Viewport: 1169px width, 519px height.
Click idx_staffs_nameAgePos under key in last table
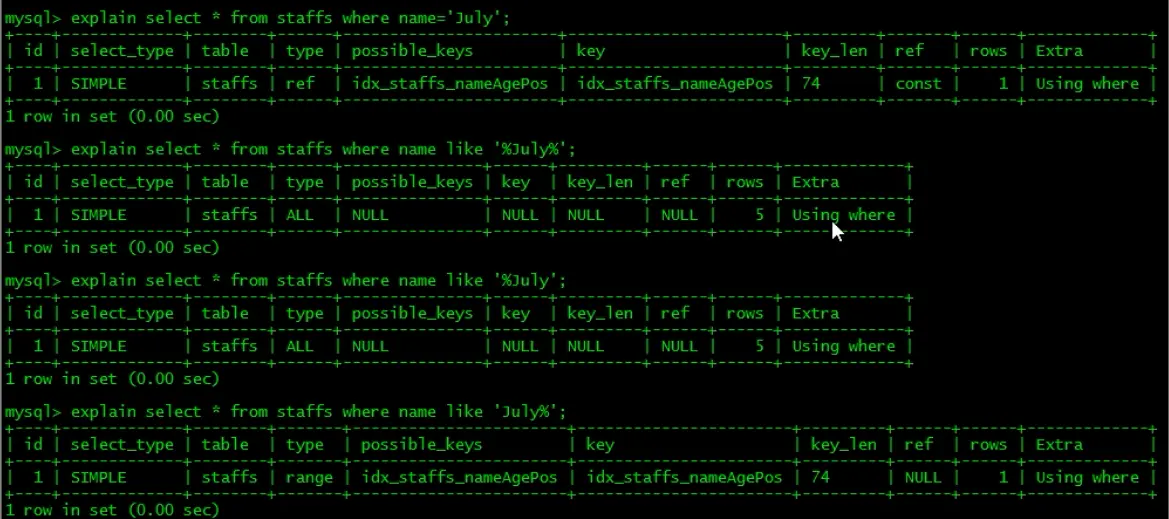(684, 477)
